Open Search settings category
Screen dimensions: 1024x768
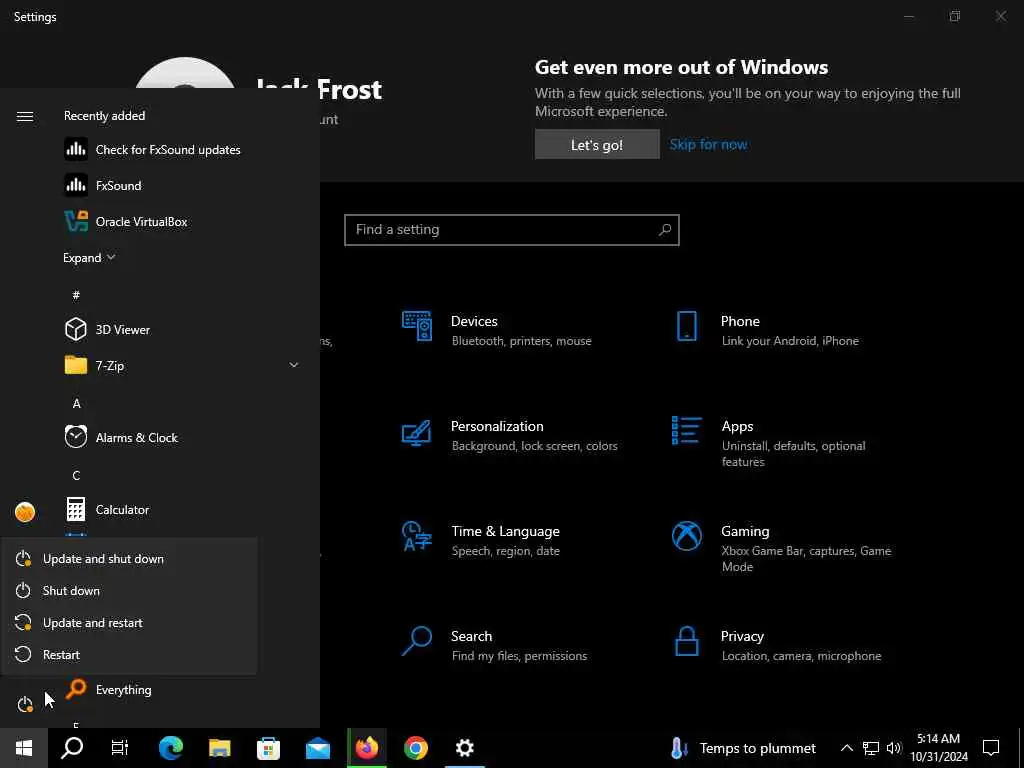click(x=494, y=645)
